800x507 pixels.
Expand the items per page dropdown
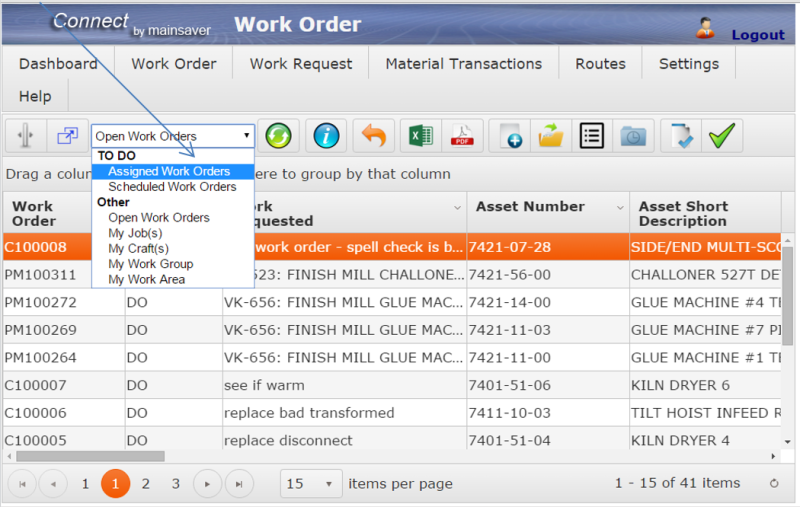click(311, 484)
